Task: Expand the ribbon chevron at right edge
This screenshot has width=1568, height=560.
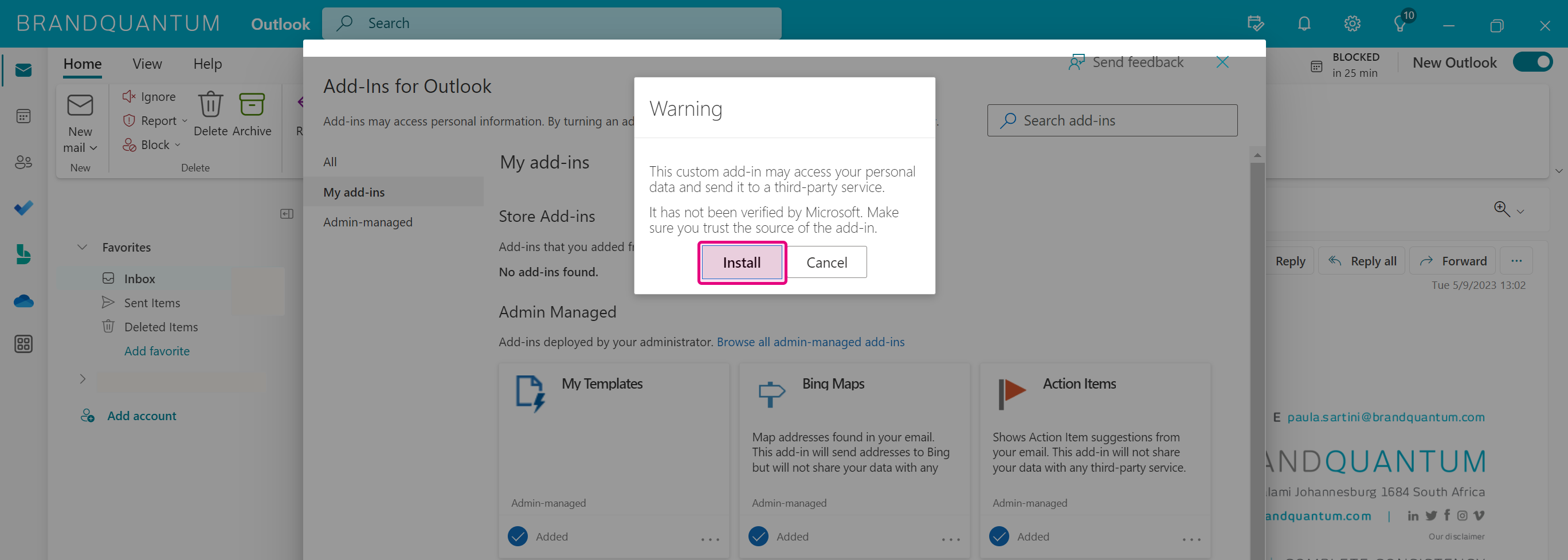Action: pos(1559,171)
